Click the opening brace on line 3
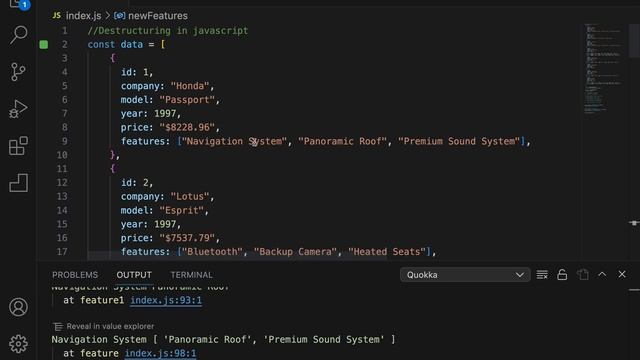This screenshot has width=640, height=360. pyautogui.click(x=112, y=58)
